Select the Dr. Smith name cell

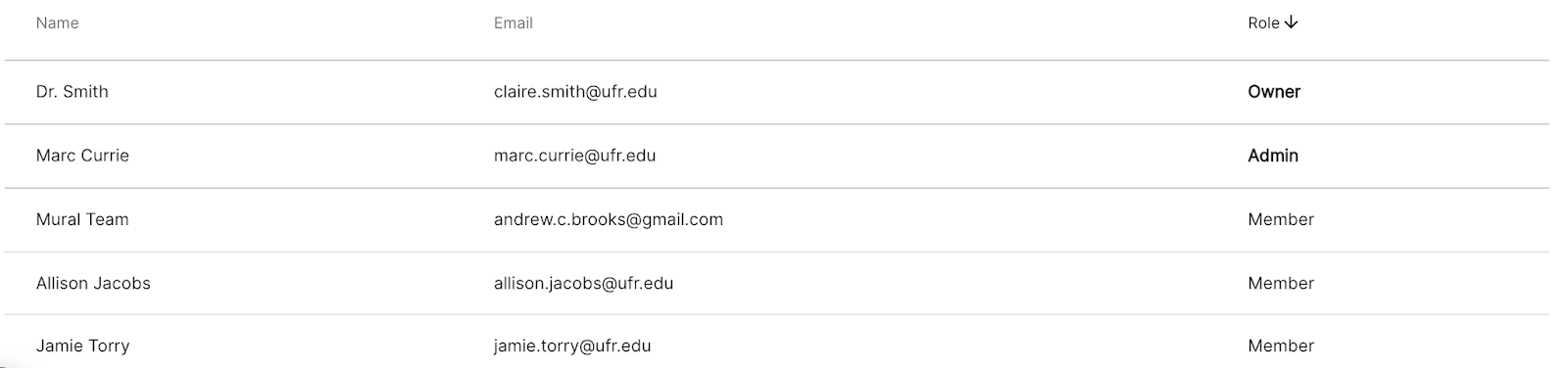73,92
